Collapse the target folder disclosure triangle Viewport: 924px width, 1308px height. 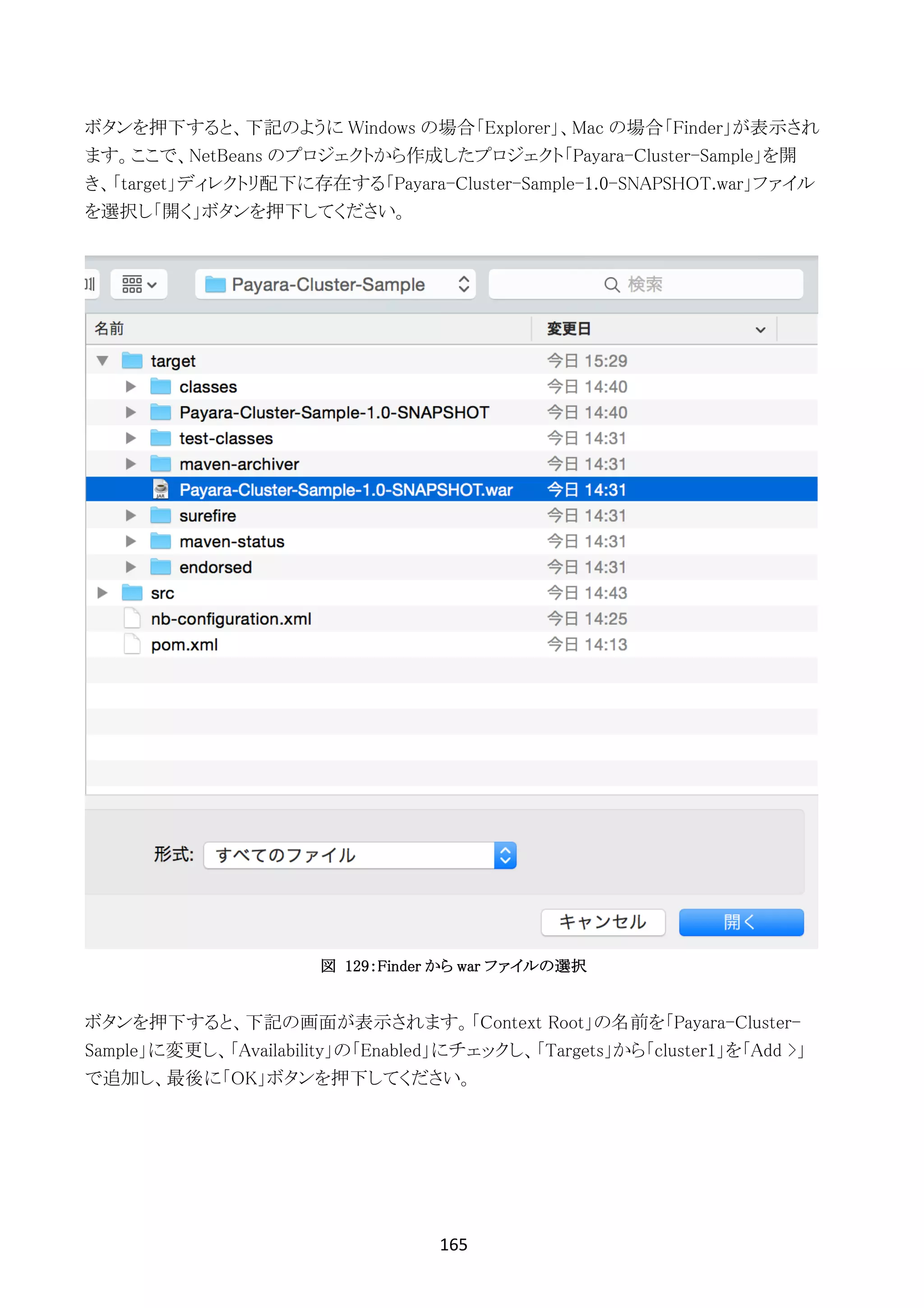(x=102, y=361)
